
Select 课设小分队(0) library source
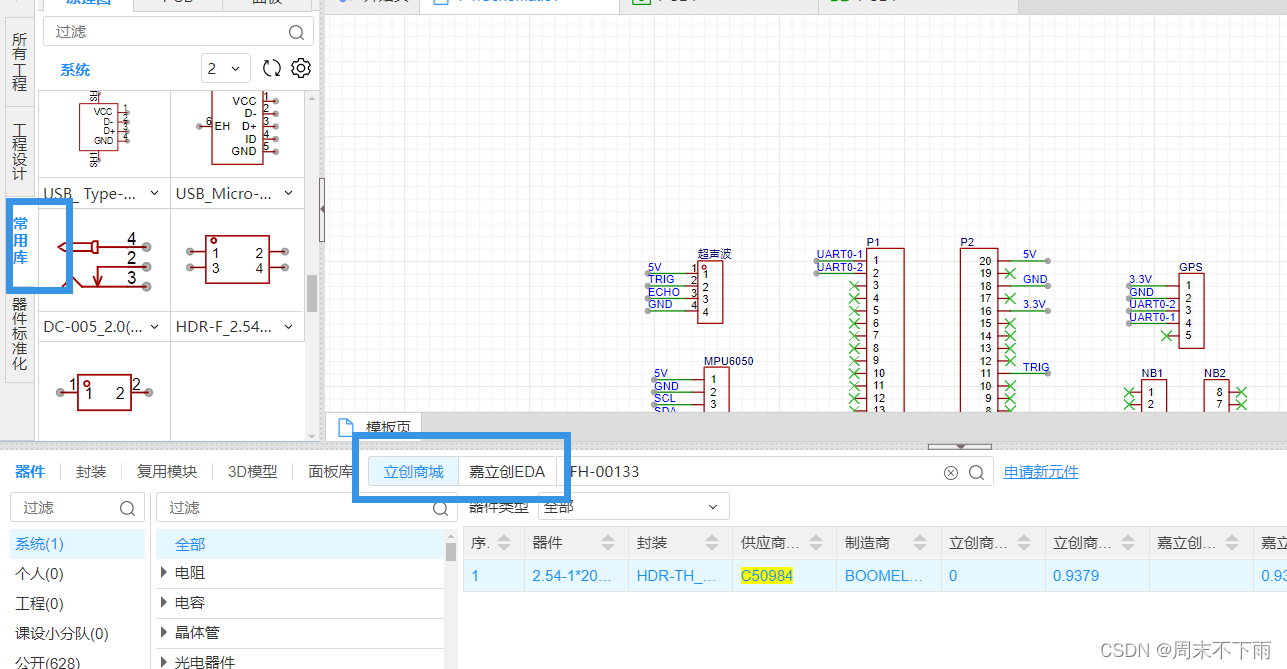tap(77, 634)
